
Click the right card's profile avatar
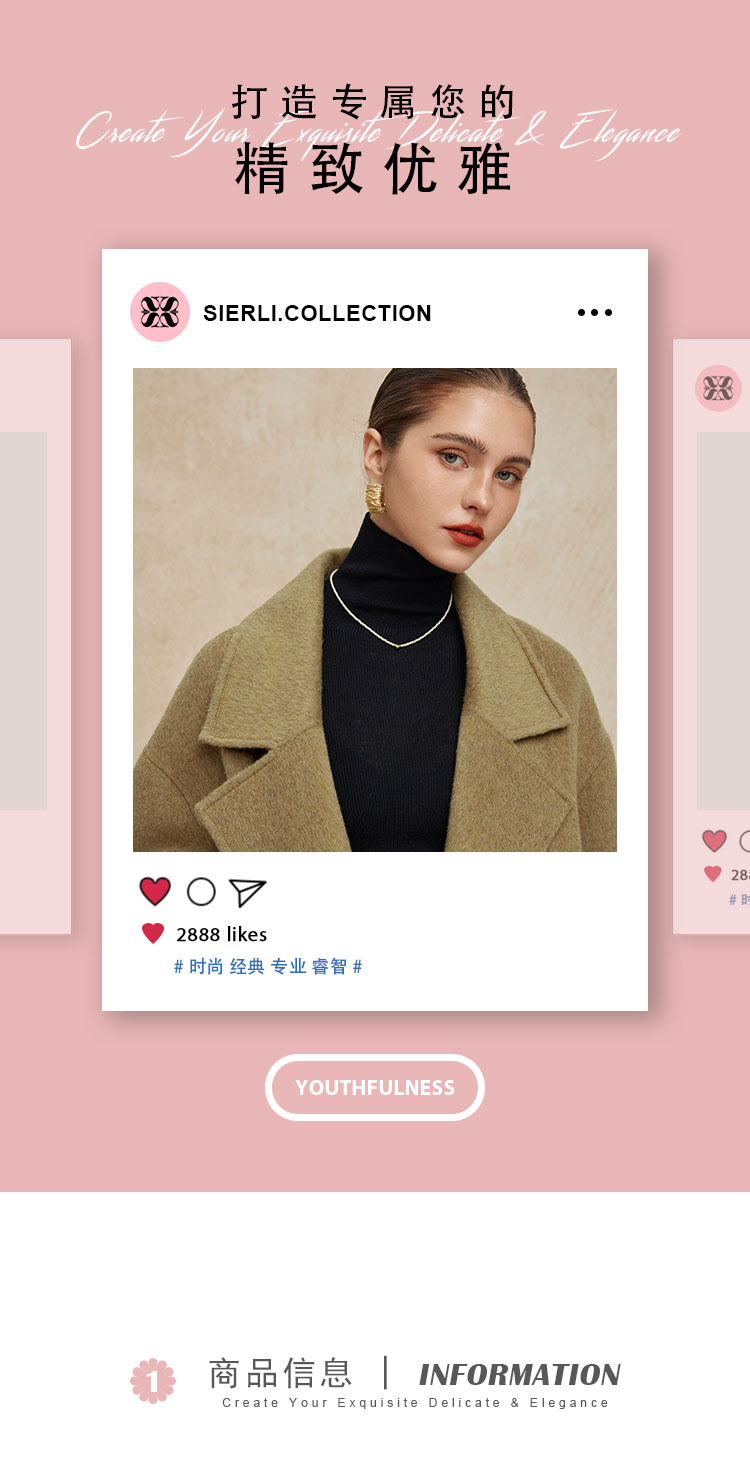tap(718, 388)
